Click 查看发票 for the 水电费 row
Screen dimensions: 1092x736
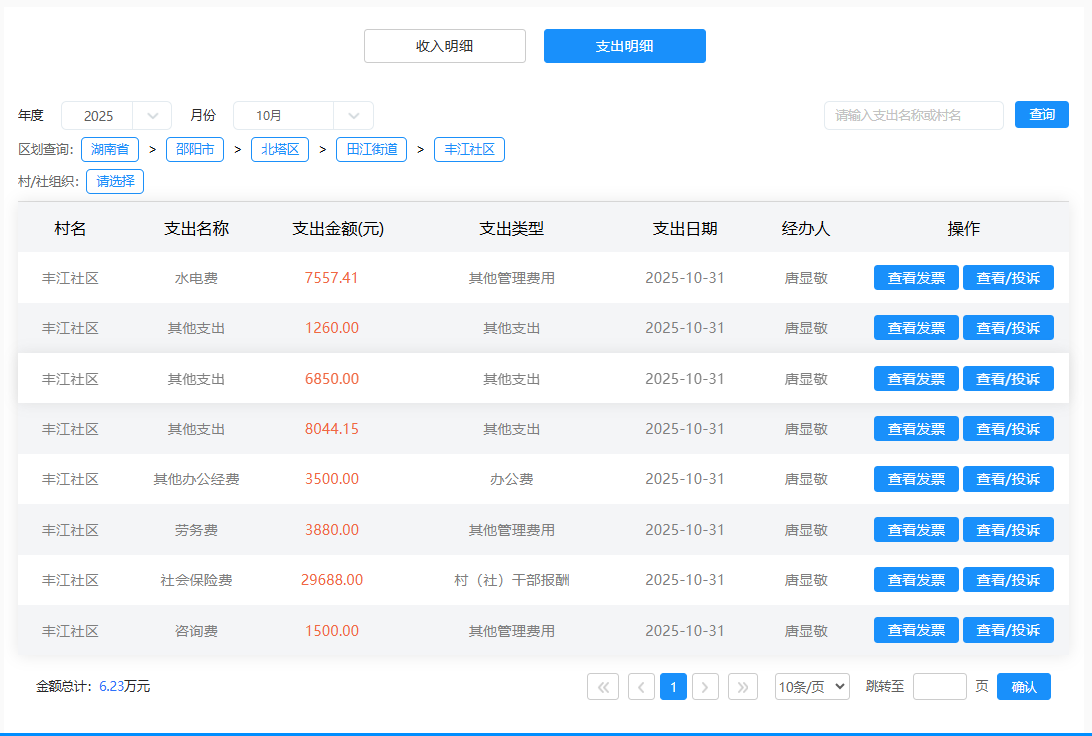point(916,278)
